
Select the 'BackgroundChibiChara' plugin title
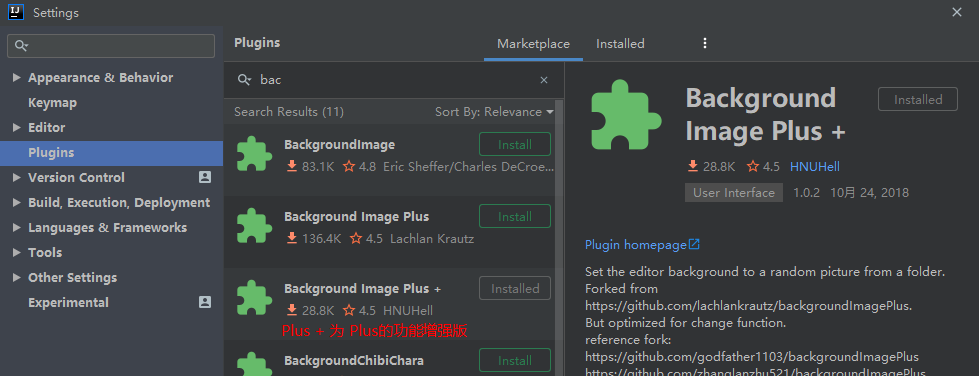(x=354, y=360)
